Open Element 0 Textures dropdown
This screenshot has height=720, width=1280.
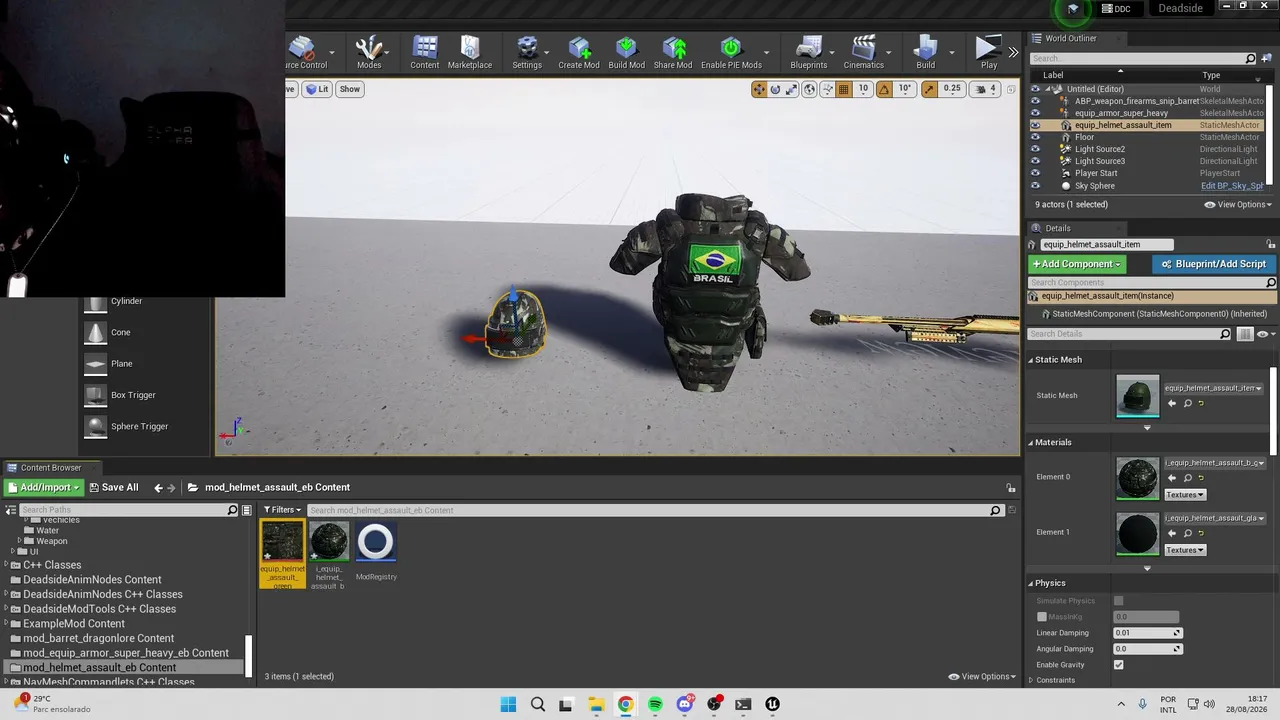click(1185, 495)
